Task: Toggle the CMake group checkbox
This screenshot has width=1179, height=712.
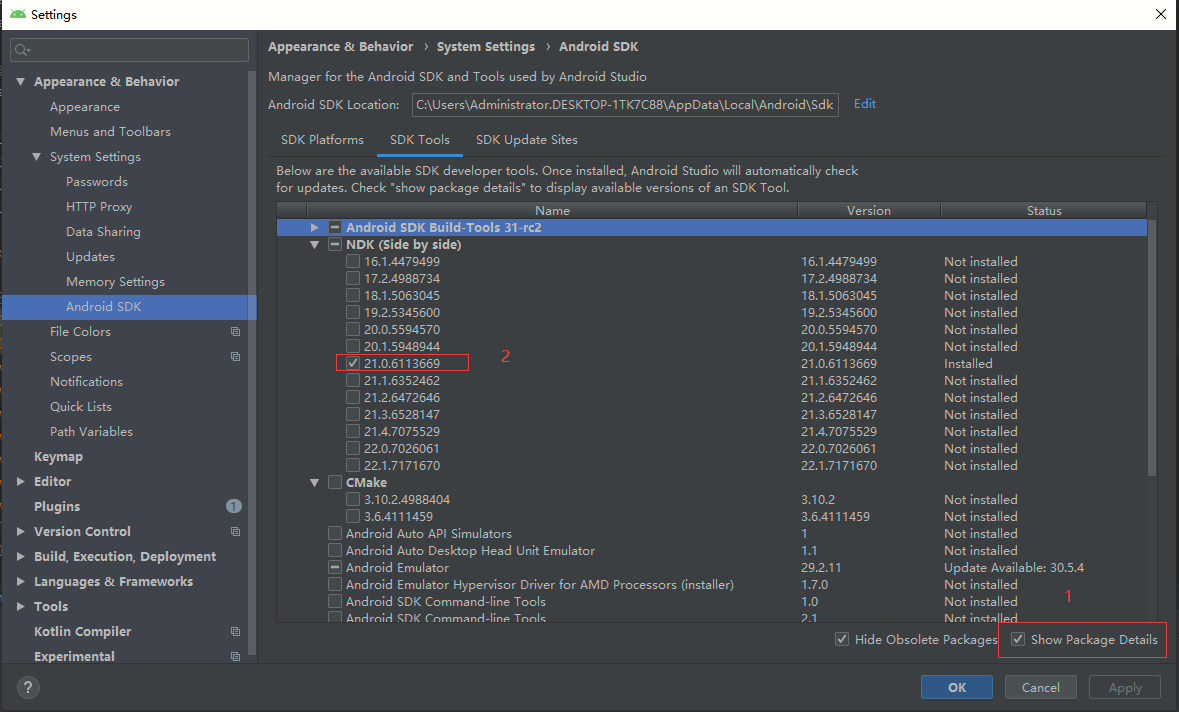Action: tap(335, 483)
